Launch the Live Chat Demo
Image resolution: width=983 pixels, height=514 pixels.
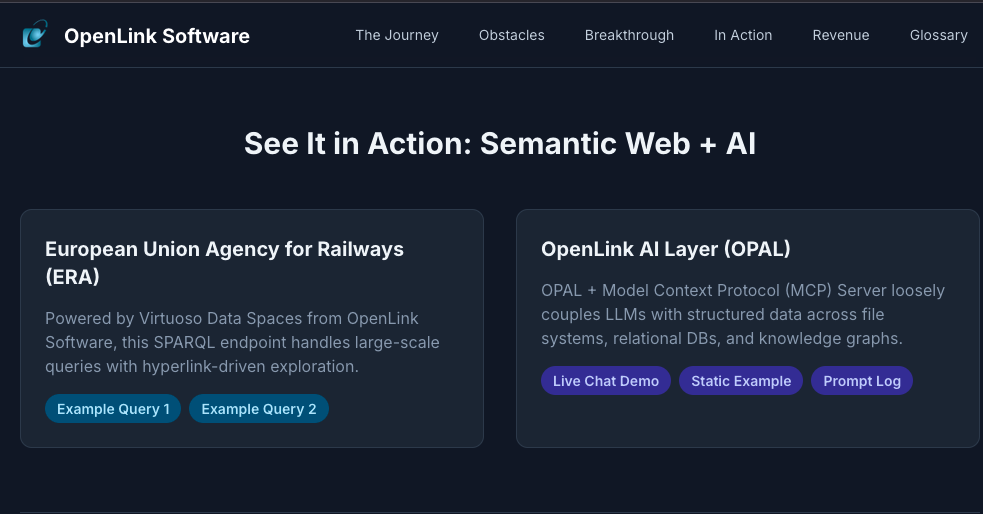pyautogui.click(x=606, y=380)
